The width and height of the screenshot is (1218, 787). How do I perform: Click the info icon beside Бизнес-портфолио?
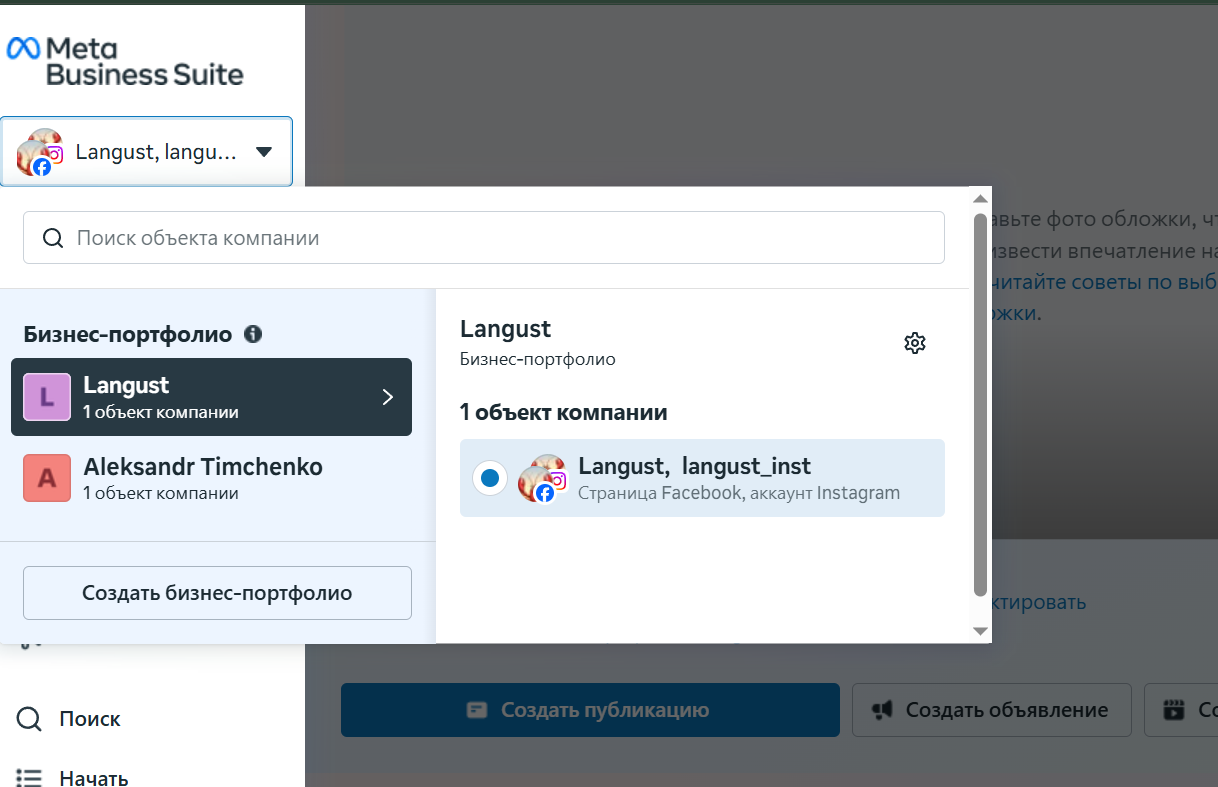pos(253,334)
